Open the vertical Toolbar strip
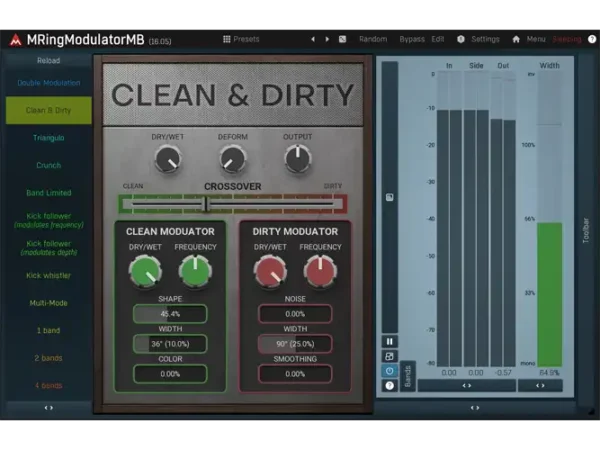 (586, 230)
